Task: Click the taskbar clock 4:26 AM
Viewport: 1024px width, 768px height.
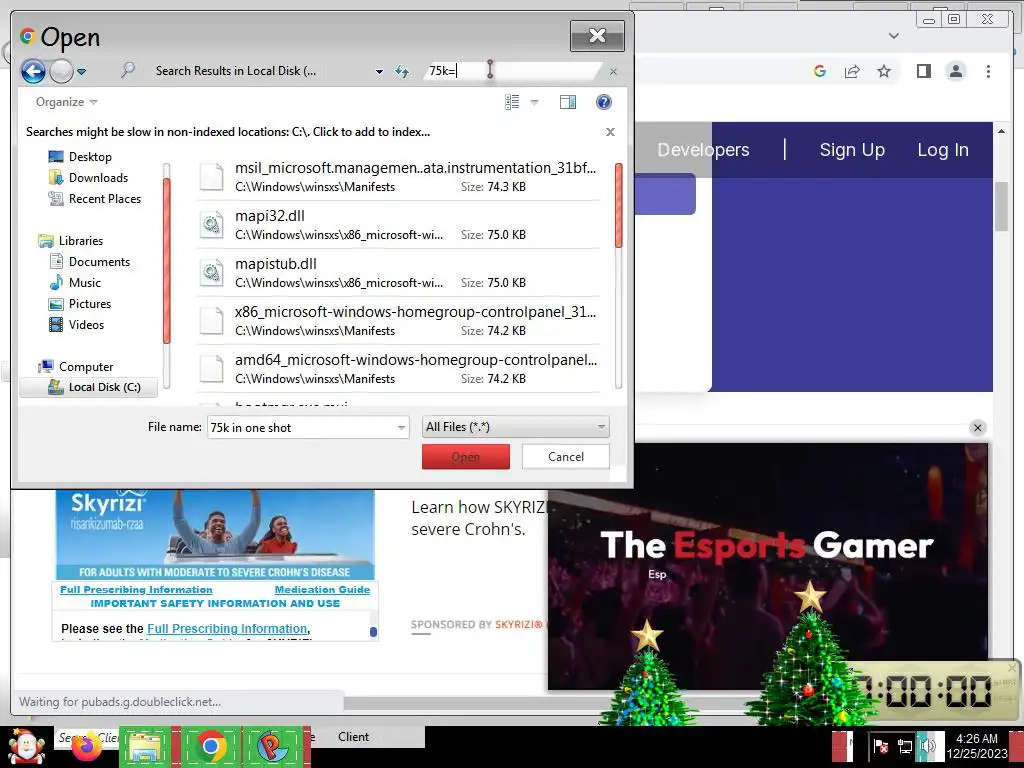Action: point(977,746)
